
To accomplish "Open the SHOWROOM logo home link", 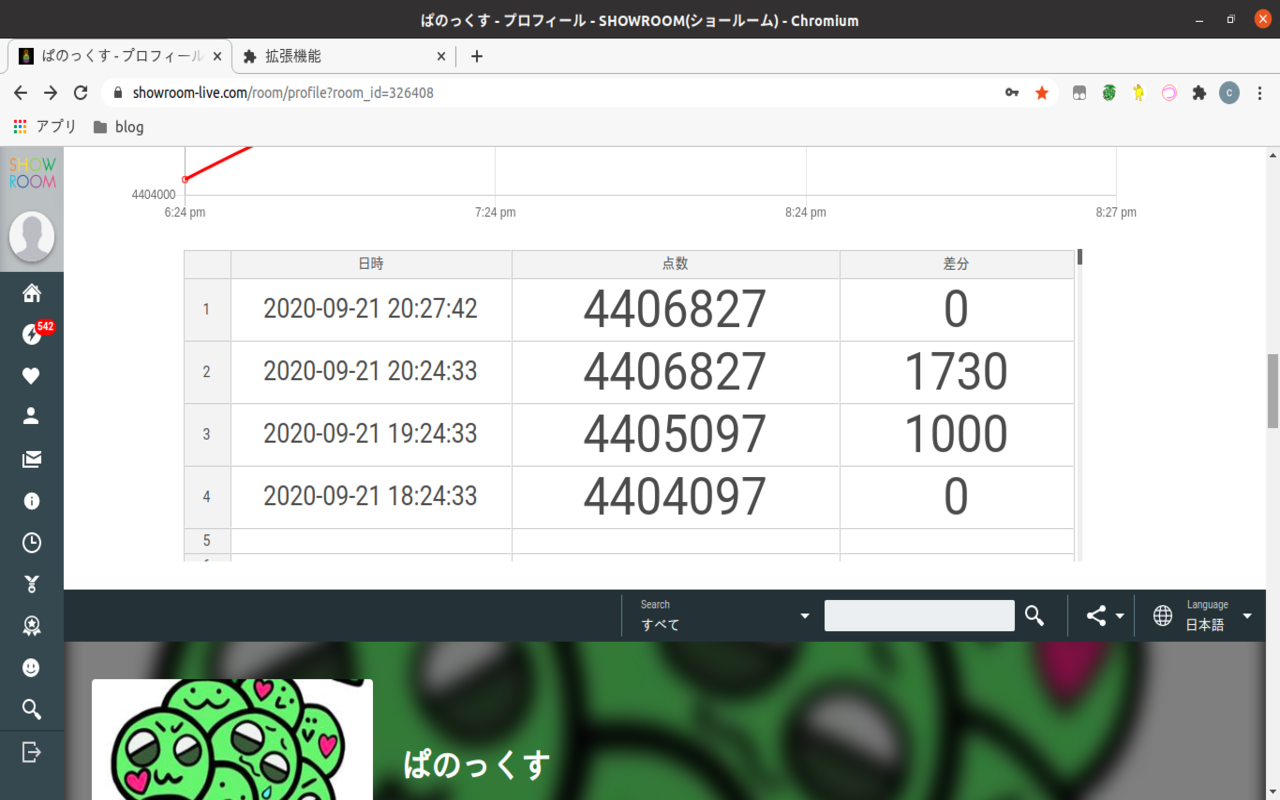I will (32, 172).
